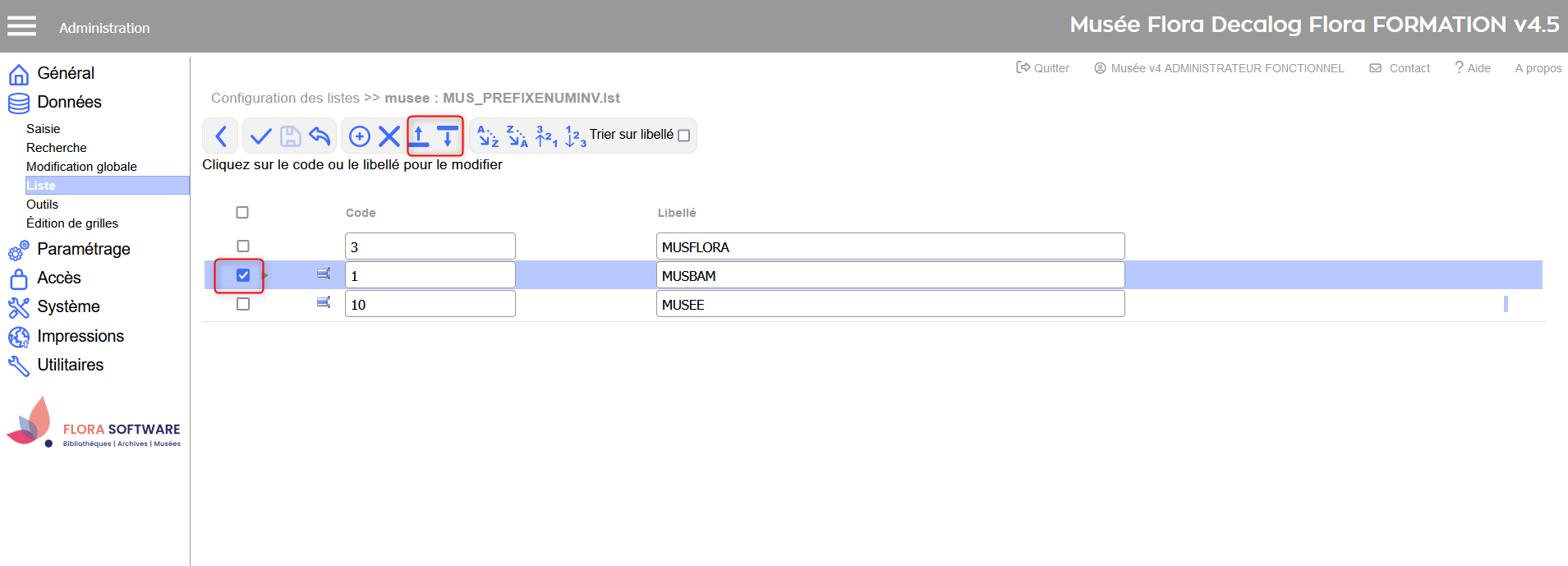Move selected row up with arrow icon
Screen dimensions: 1568x566
pyautogui.click(x=420, y=136)
